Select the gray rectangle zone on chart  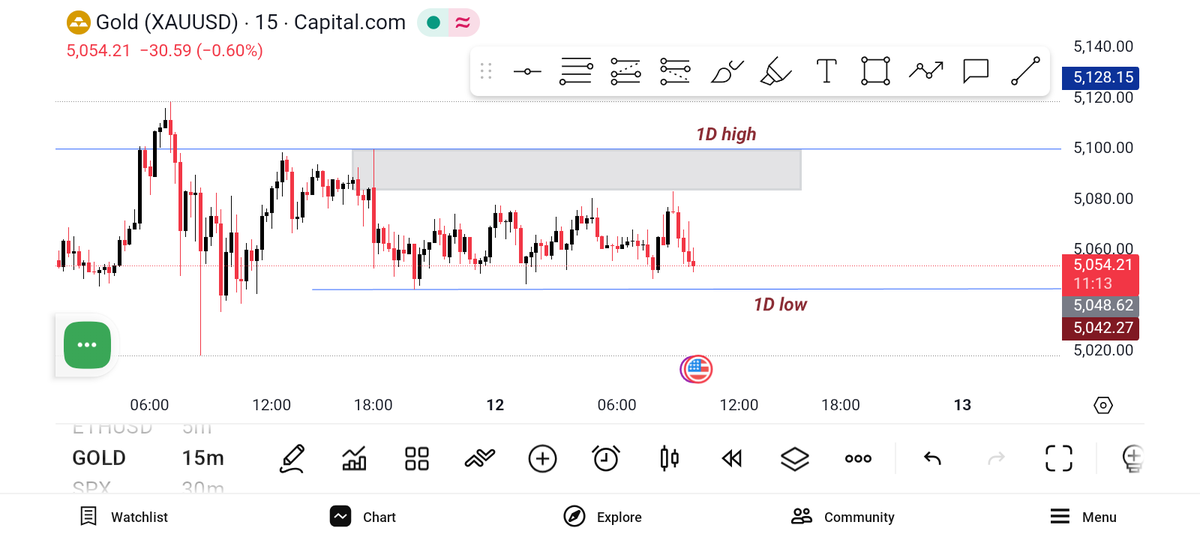coord(577,169)
